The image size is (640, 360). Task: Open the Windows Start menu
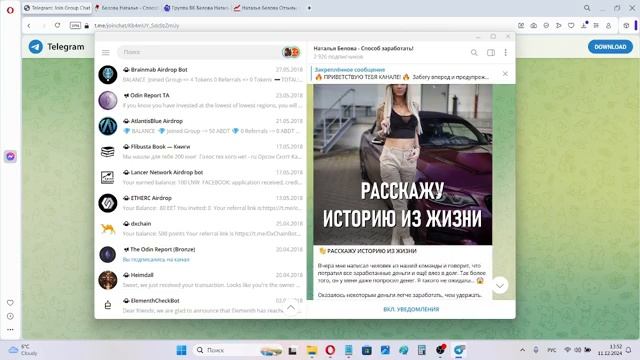tap(181, 350)
